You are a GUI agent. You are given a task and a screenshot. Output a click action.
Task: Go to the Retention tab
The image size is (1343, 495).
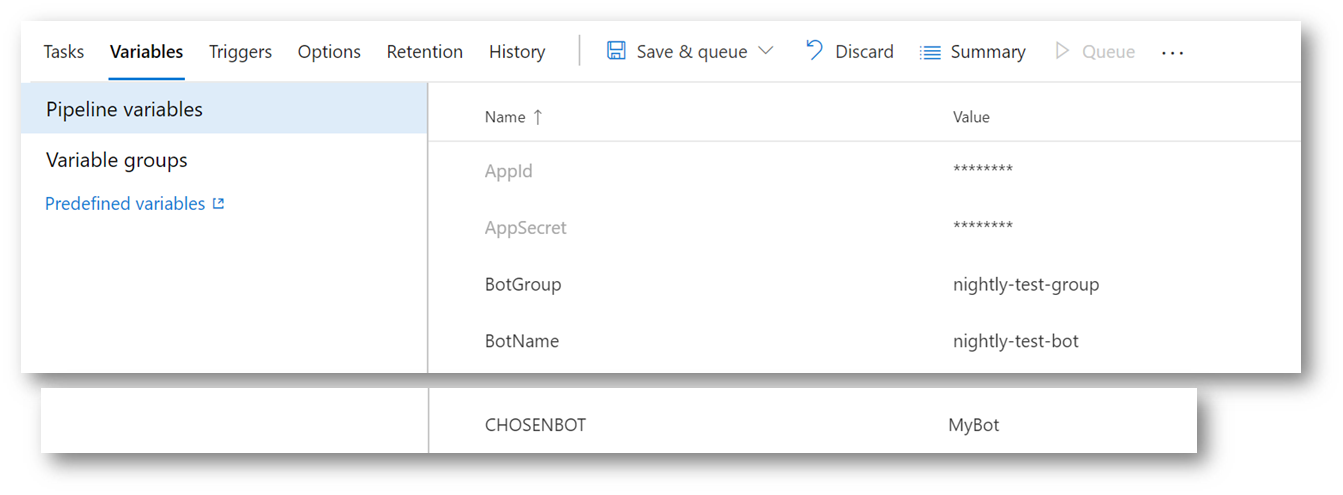click(425, 52)
